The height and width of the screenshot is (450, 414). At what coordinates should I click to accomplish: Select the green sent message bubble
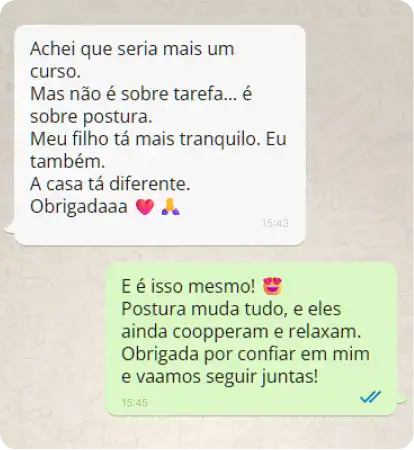click(252, 339)
